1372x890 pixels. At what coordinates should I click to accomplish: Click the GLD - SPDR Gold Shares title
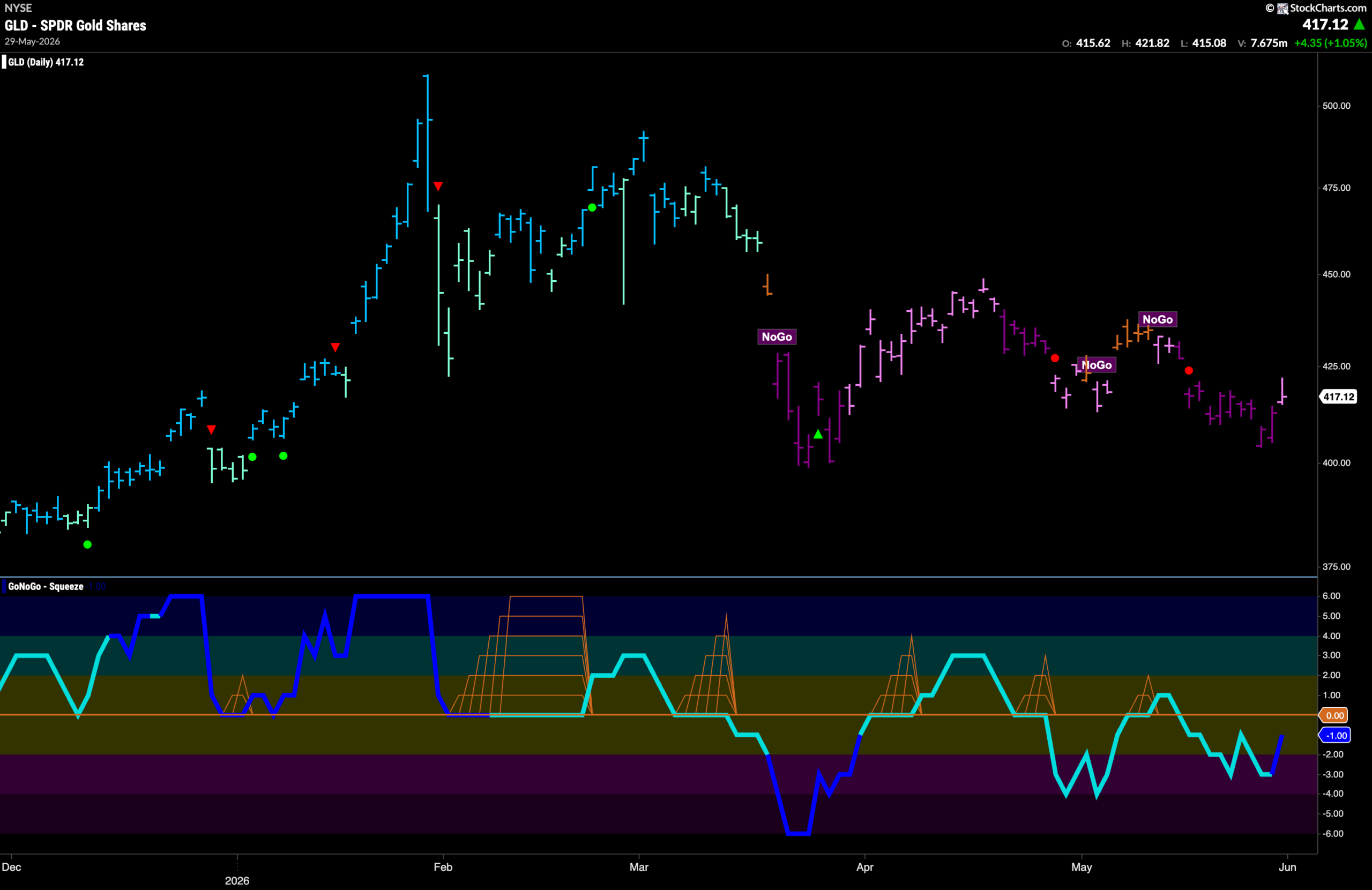76,25
